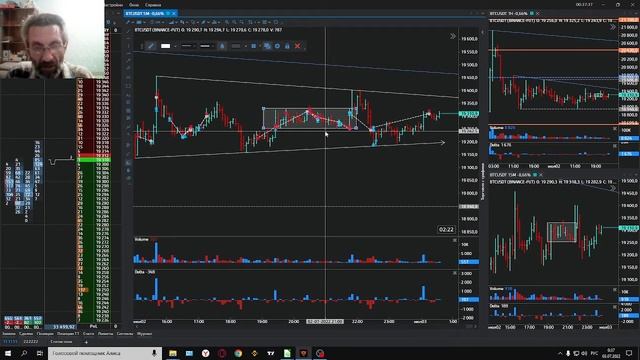The height and width of the screenshot is (360, 640).
Task: Toggle the lock icon for the drawing
Action: 287,46
